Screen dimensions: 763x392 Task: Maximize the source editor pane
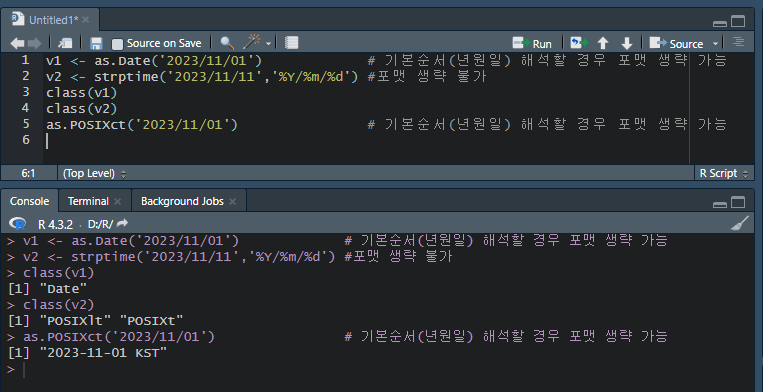738,21
